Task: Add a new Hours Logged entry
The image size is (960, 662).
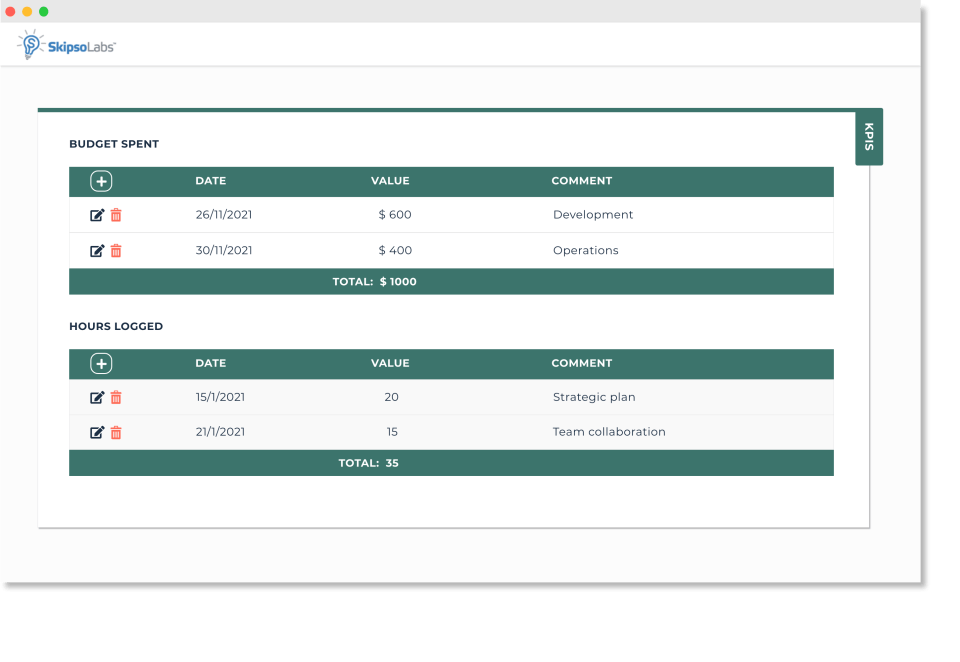Action: (x=101, y=364)
